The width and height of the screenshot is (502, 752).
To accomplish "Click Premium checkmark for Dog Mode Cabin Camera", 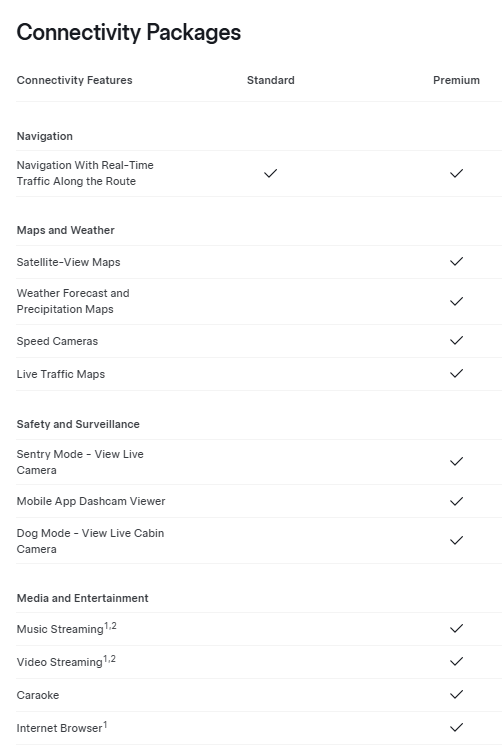I will [x=456, y=540].
